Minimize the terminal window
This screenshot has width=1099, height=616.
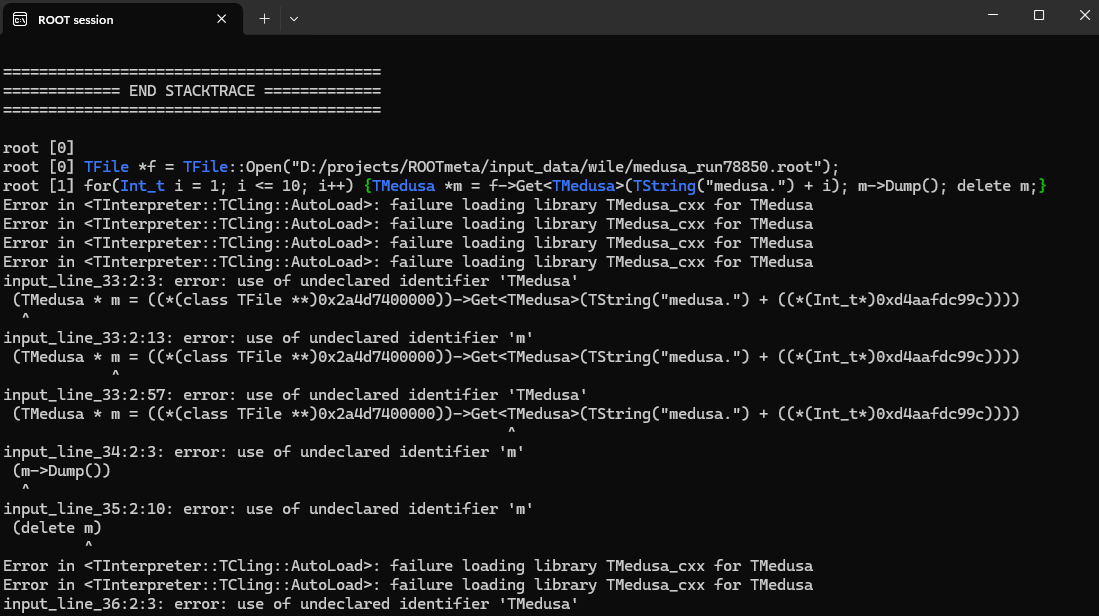984,15
